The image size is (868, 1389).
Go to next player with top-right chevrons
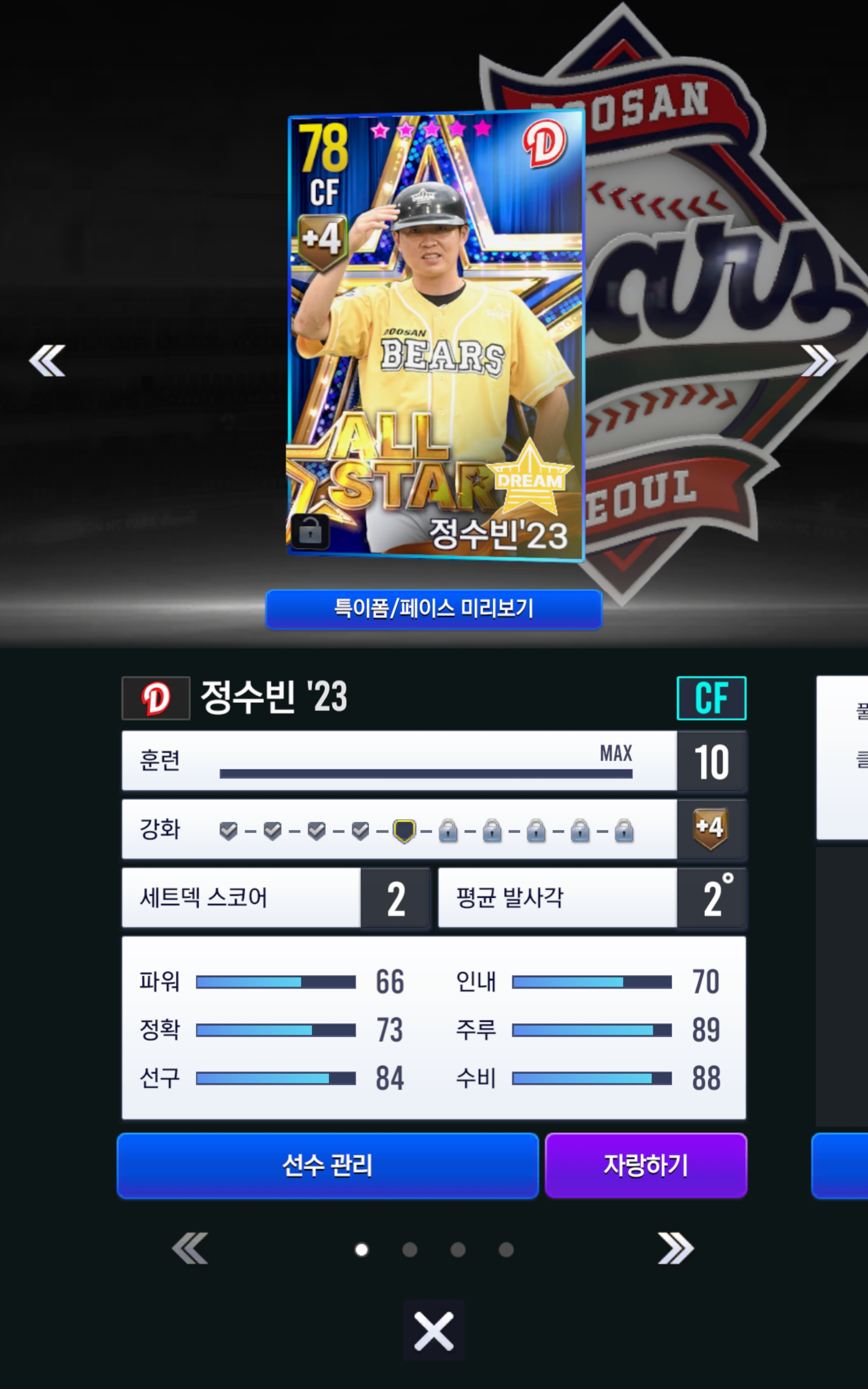click(x=819, y=360)
